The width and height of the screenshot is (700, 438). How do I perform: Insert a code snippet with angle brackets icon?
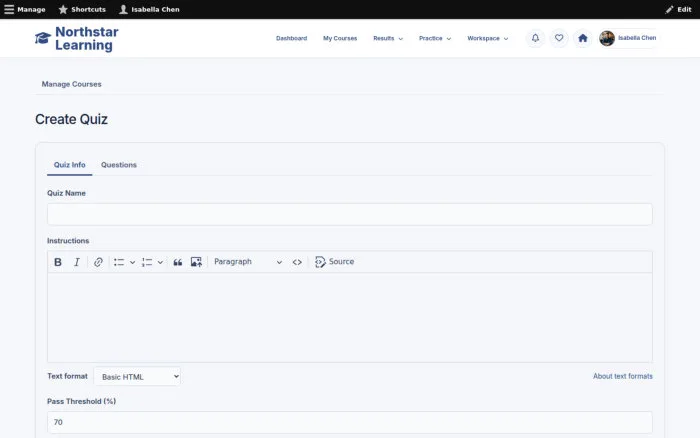click(x=297, y=262)
